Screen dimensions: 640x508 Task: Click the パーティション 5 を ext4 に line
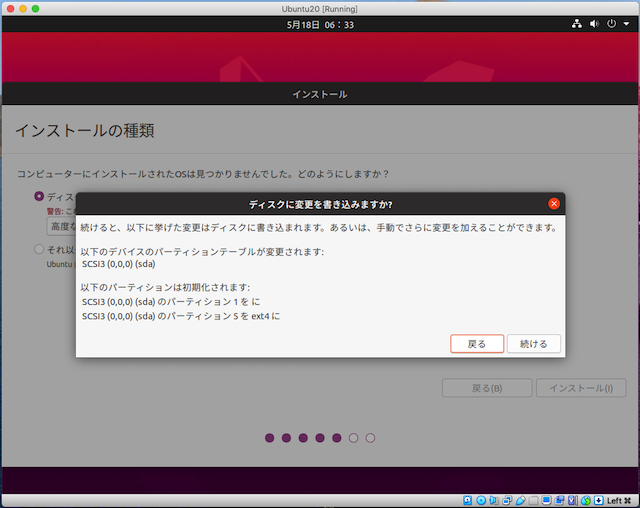coord(181,316)
